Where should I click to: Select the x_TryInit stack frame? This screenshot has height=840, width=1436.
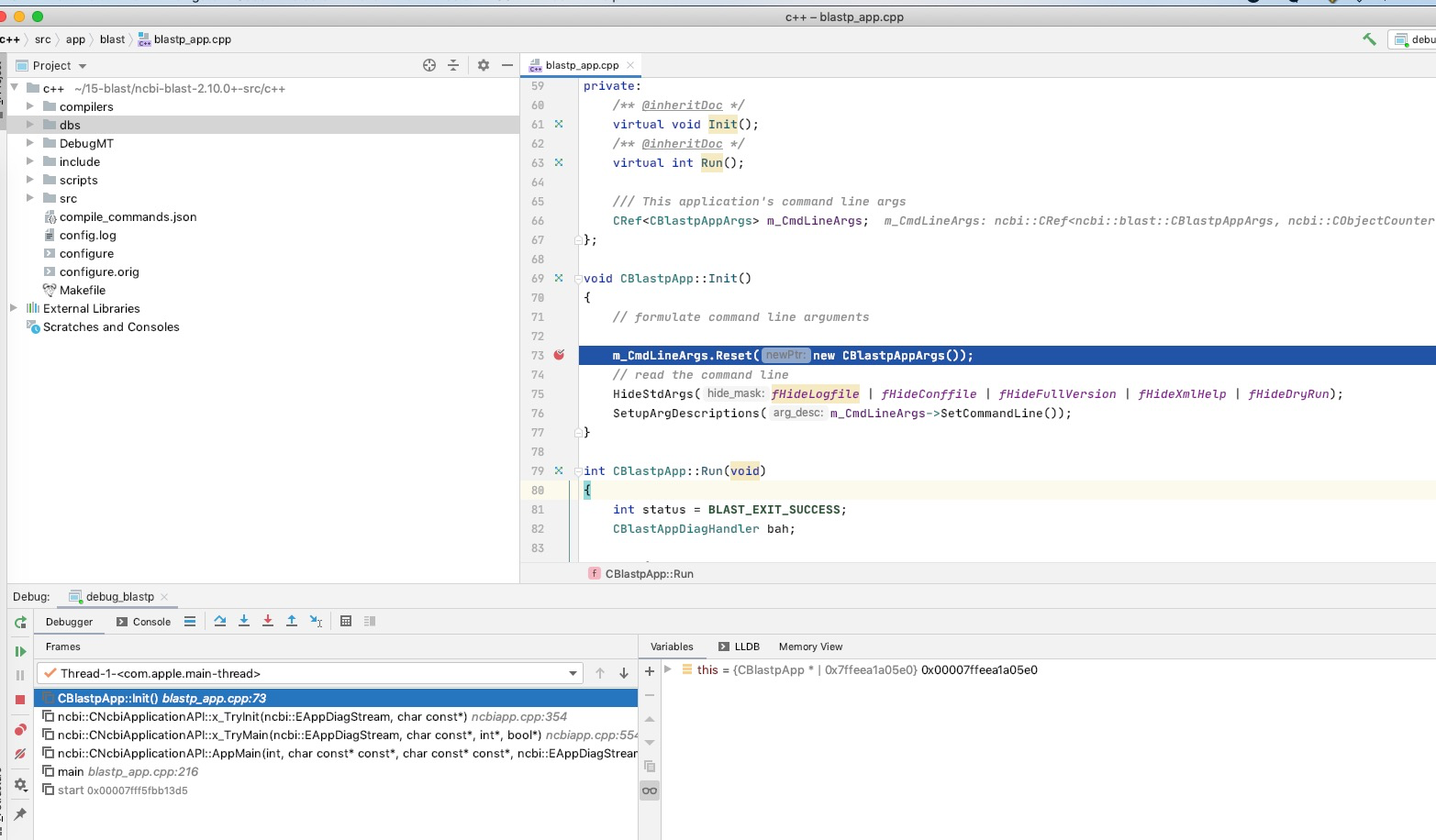336,716
